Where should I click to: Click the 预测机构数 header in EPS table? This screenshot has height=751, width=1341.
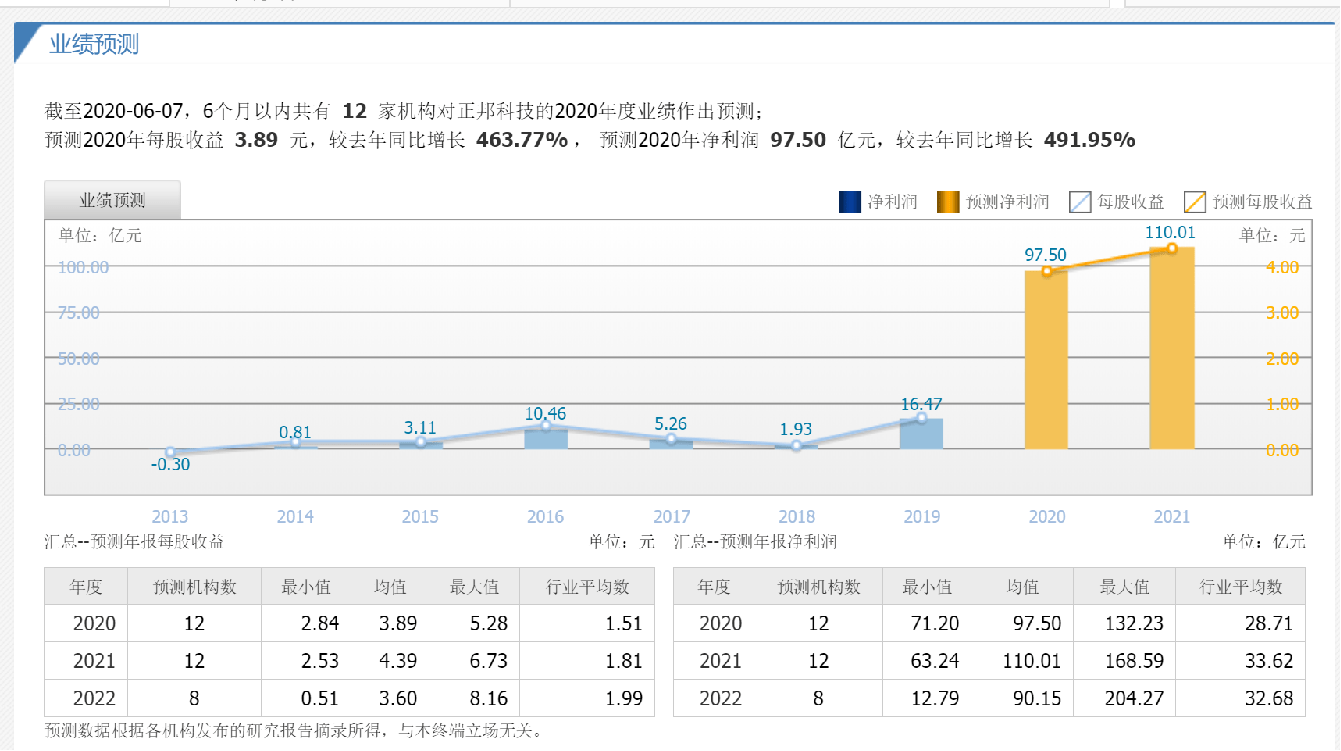tap(194, 587)
